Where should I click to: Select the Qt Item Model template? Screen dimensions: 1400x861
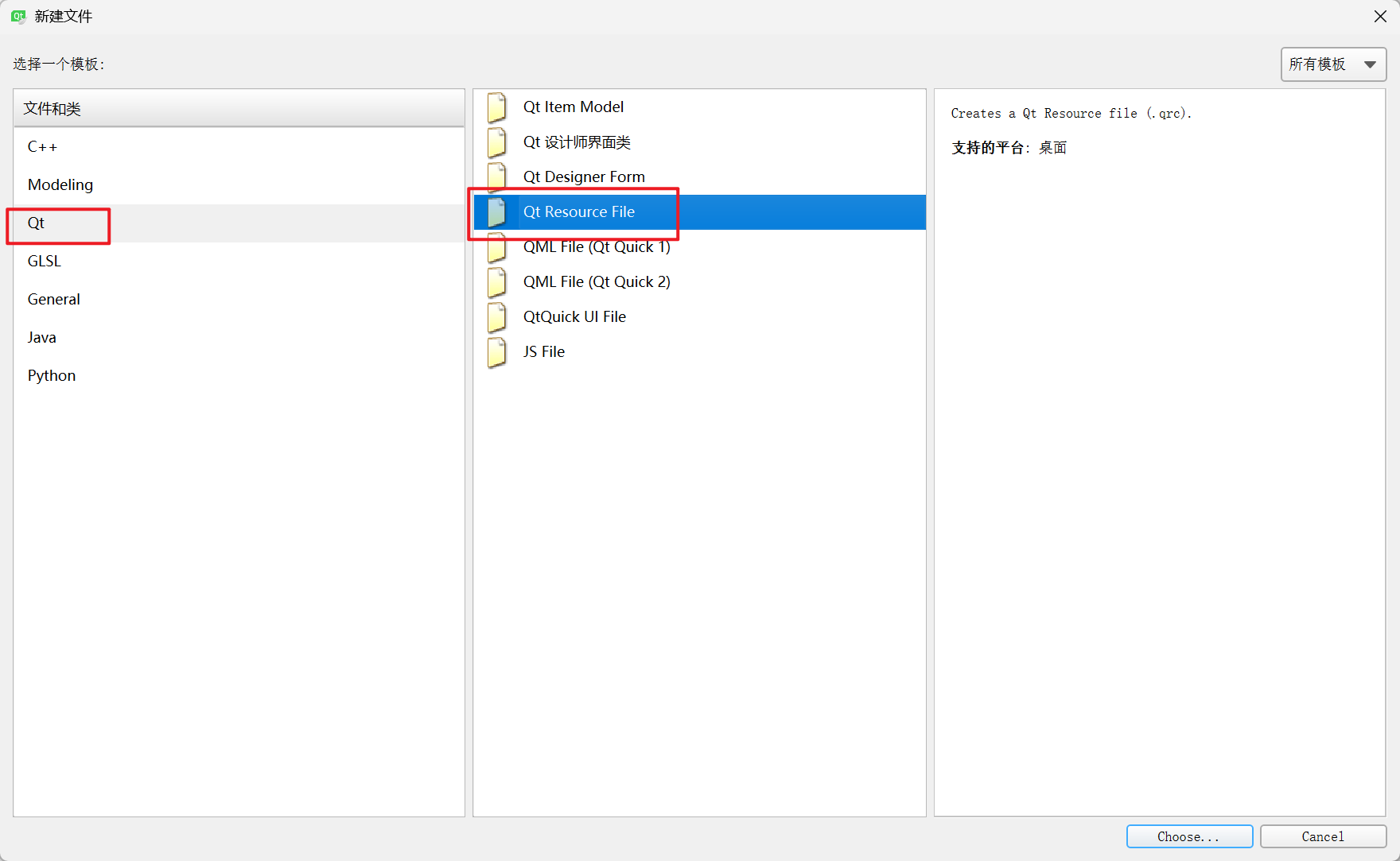coord(699,107)
